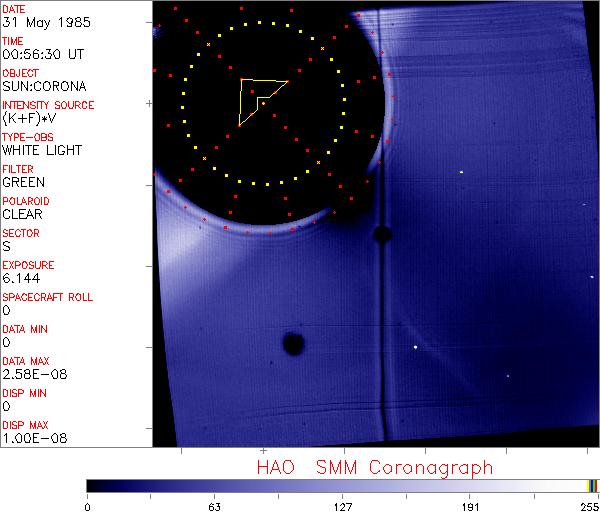Viewport: 600px width, 512px height.
Task: Click the large dark circular spot at lower left of image
Action: (293, 344)
